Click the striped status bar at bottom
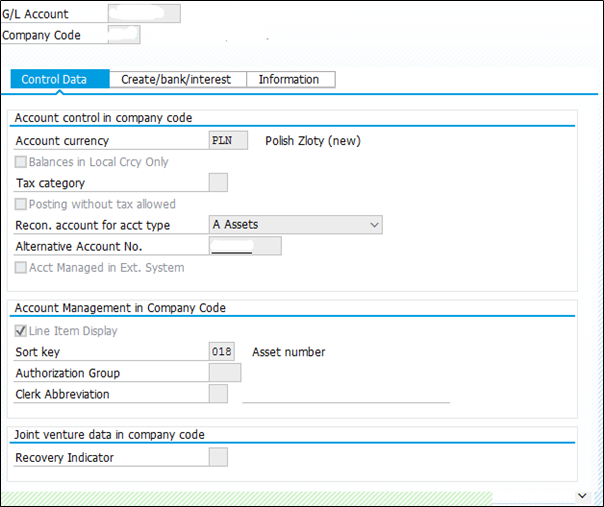 tap(247, 497)
